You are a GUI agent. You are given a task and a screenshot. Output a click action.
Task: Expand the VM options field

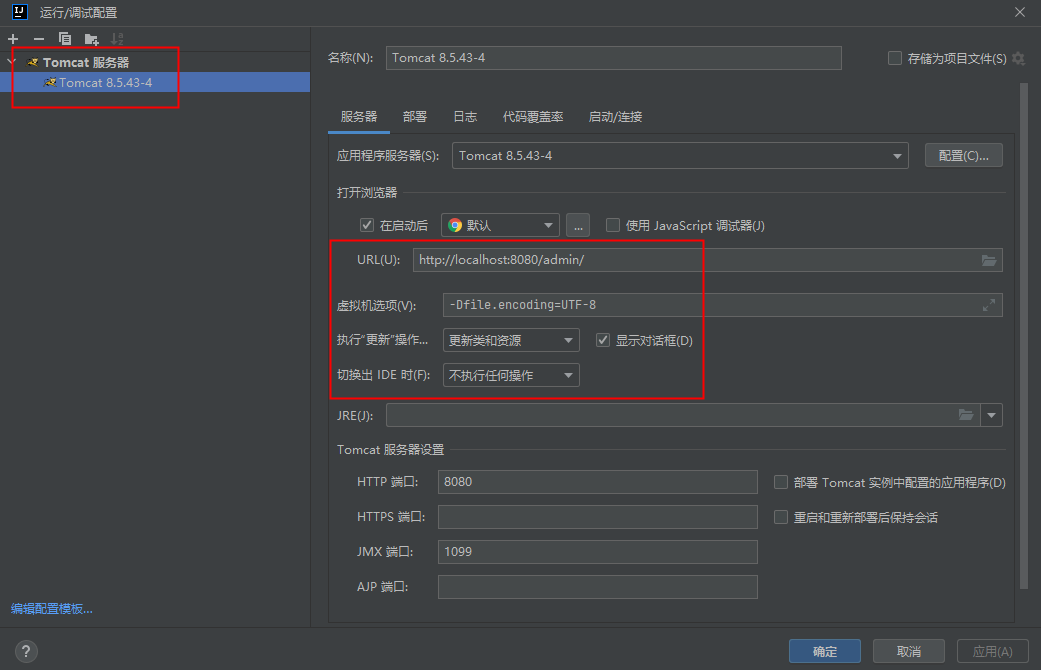click(x=989, y=305)
